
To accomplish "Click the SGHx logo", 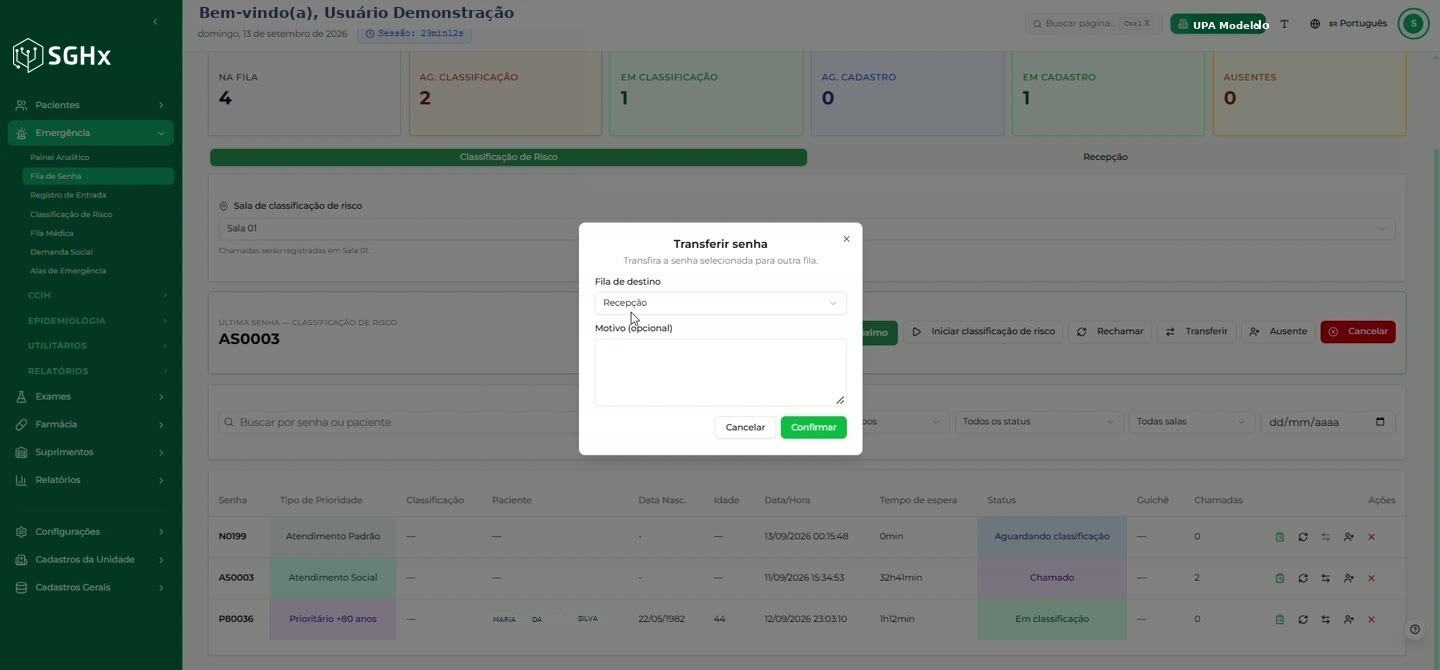I will point(62,56).
